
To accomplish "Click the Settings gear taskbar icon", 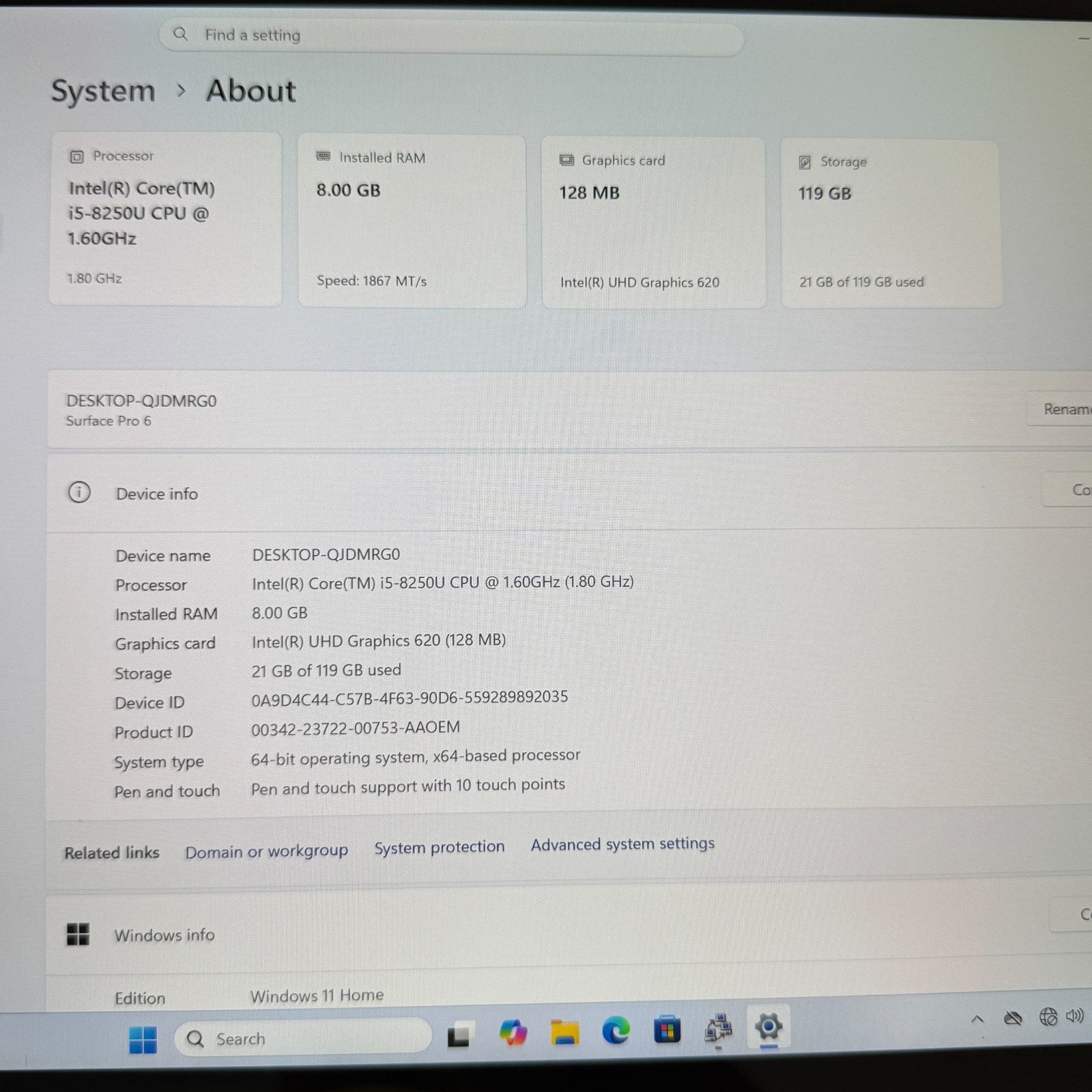I will [768, 1026].
